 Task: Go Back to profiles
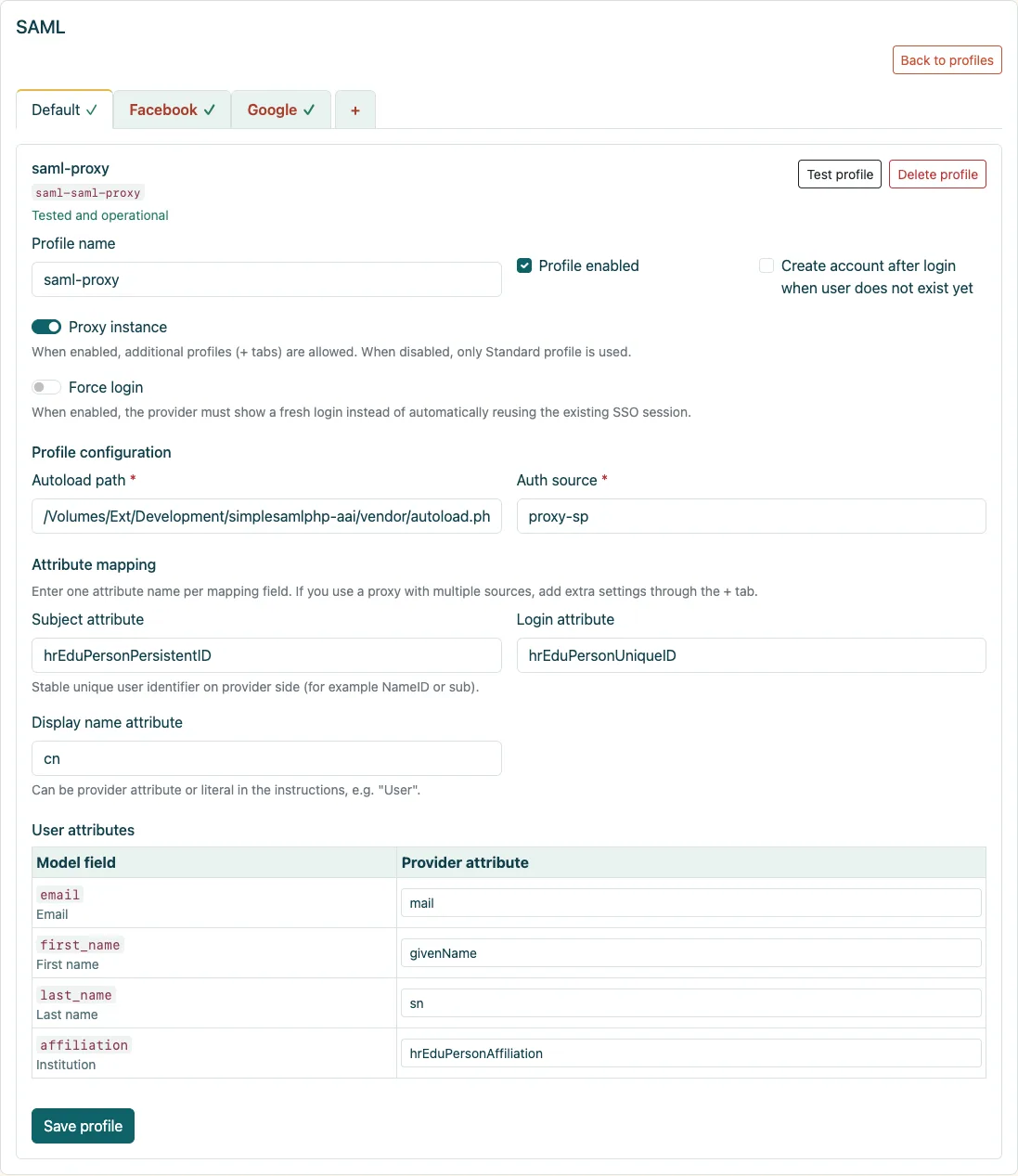[947, 60]
